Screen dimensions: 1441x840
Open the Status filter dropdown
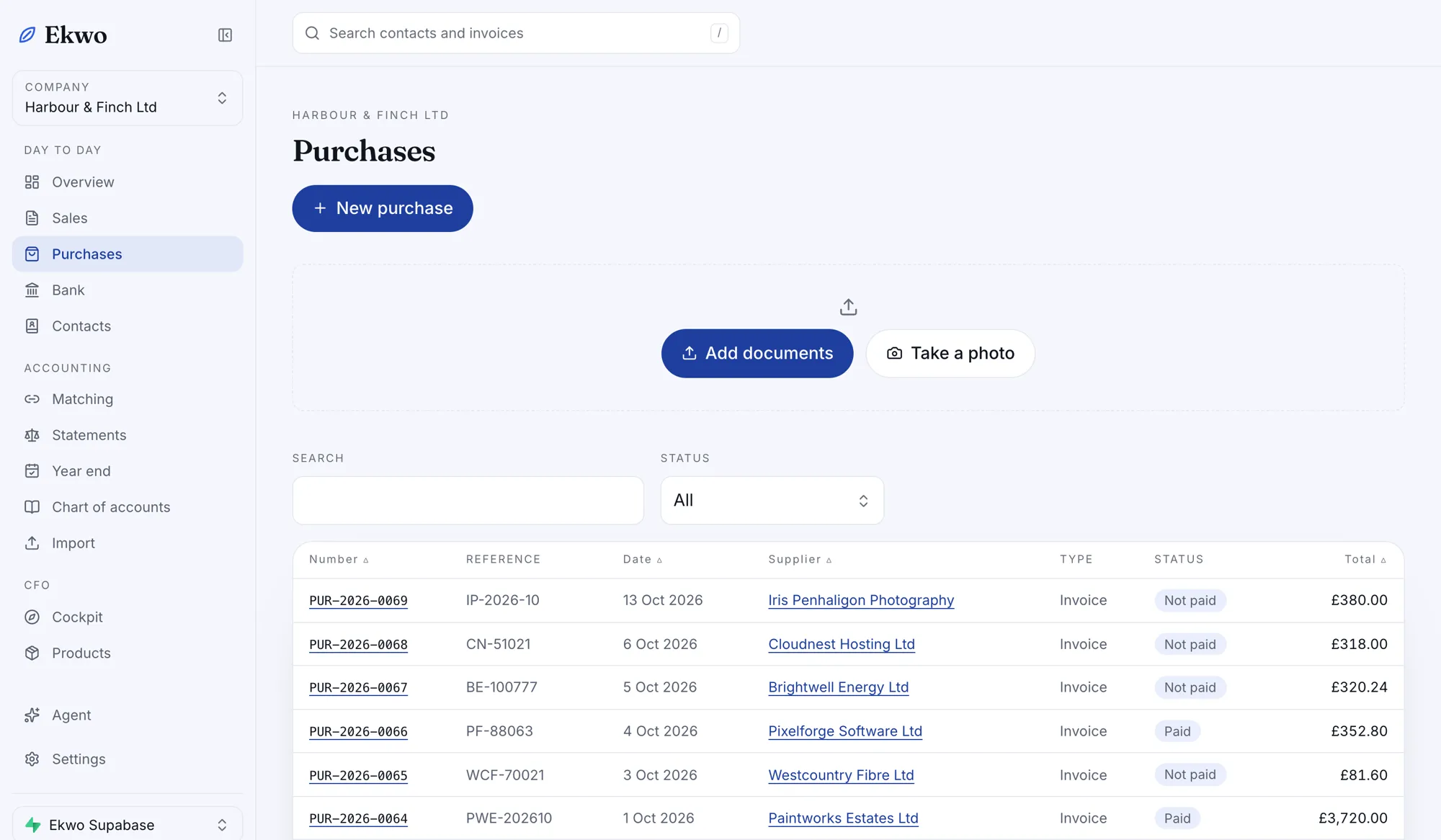pos(772,500)
